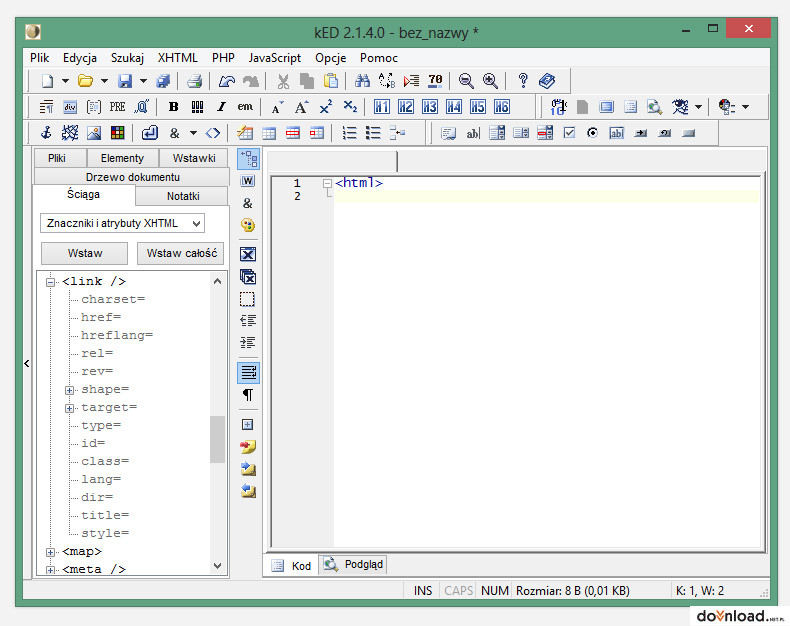The height and width of the screenshot is (626, 790).
Task: Click the palette colors icon in vertical toolbar
Action: [248, 225]
